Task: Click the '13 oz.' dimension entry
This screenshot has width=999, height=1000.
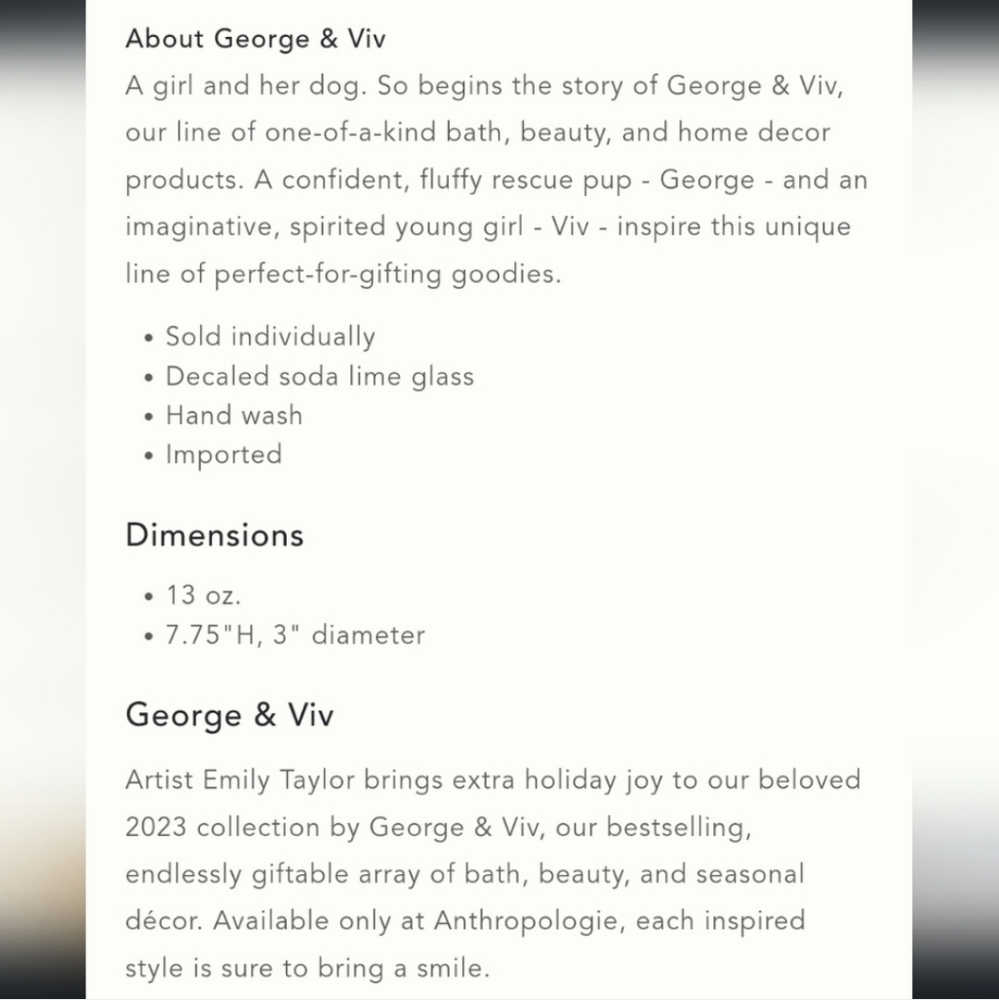Action: click(204, 596)
